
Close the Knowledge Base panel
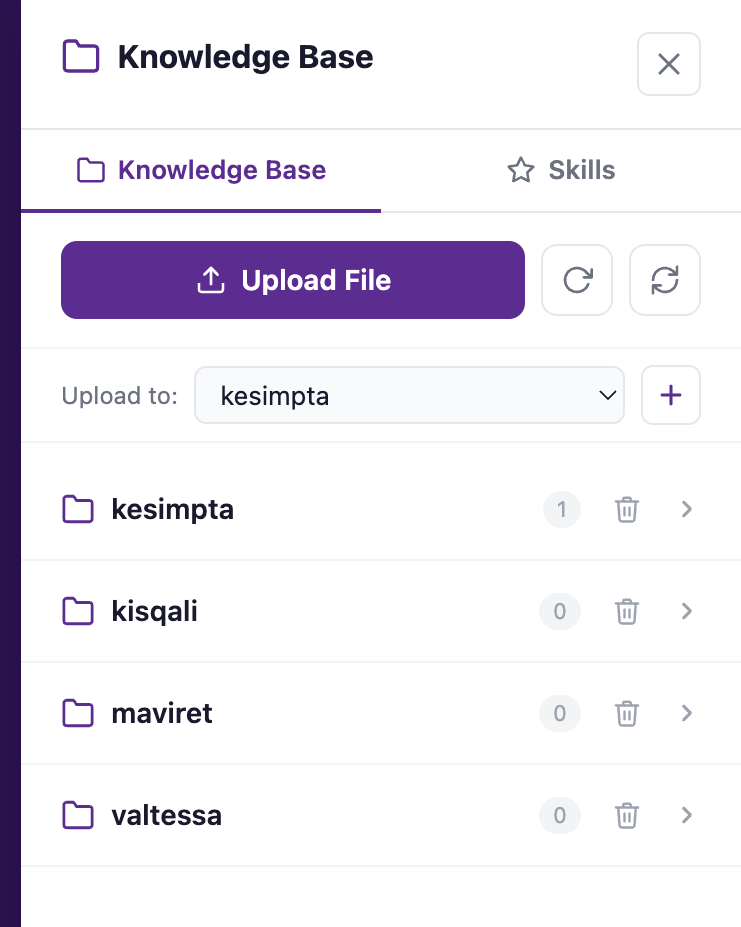[x=669, y=64]
